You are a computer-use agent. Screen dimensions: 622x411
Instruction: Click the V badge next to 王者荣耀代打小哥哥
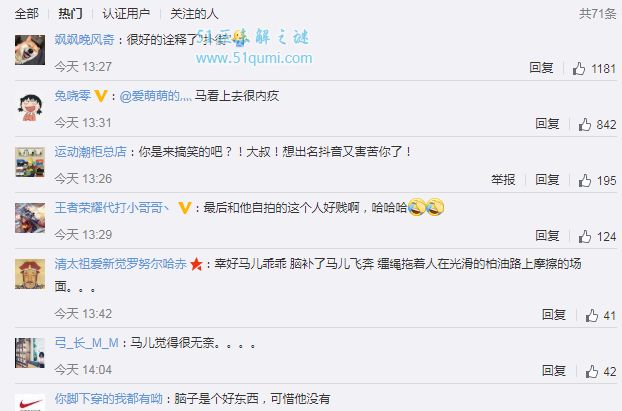point(184,207)
